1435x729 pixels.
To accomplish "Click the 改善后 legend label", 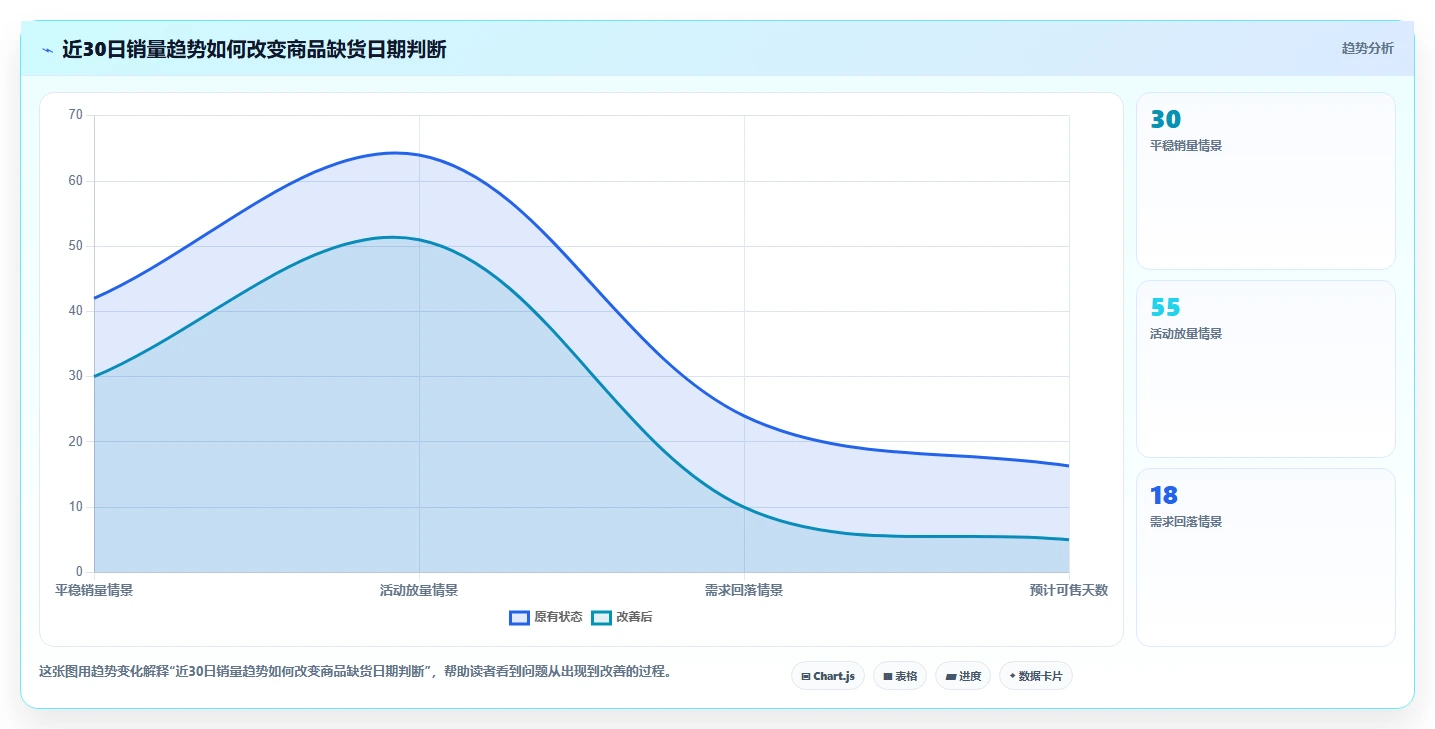I will (x=634, y=618).
